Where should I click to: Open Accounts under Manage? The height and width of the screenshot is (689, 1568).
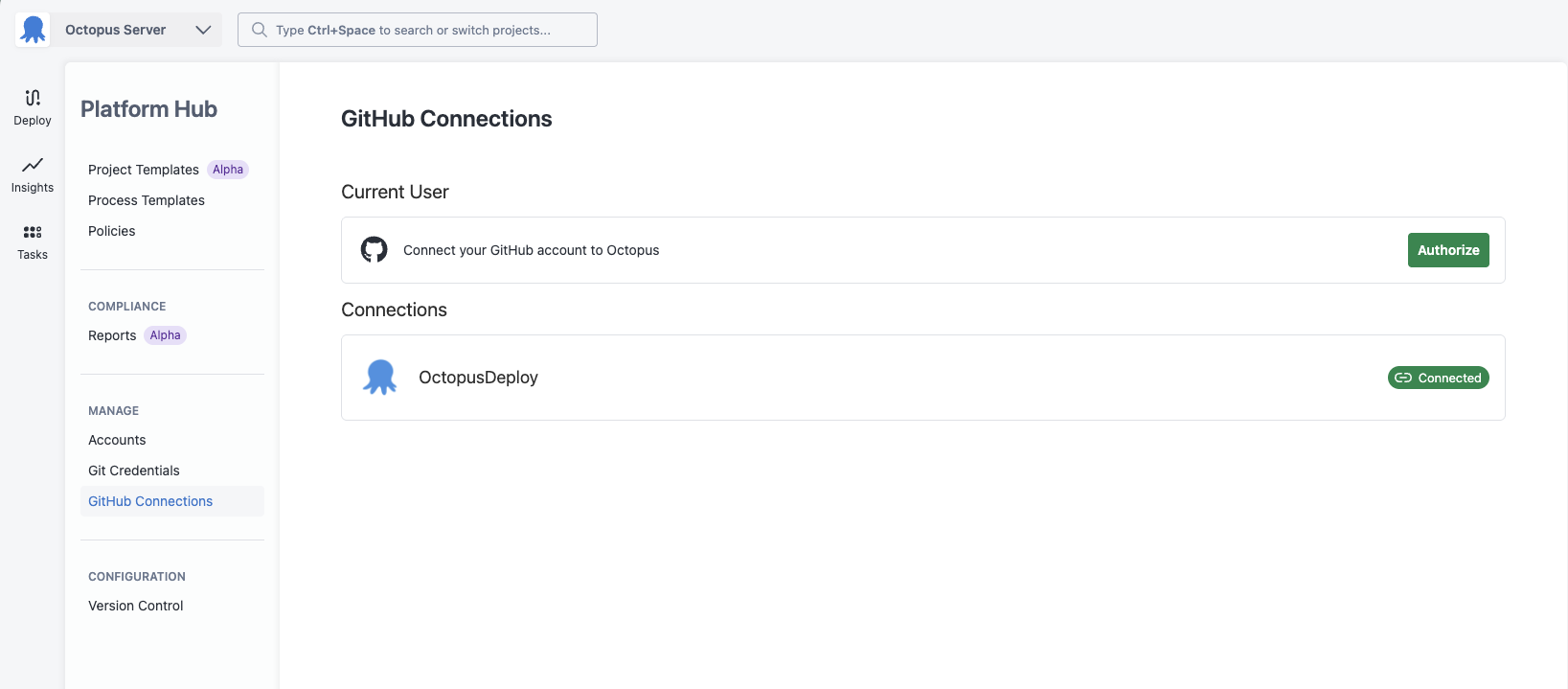pos(117,440)
